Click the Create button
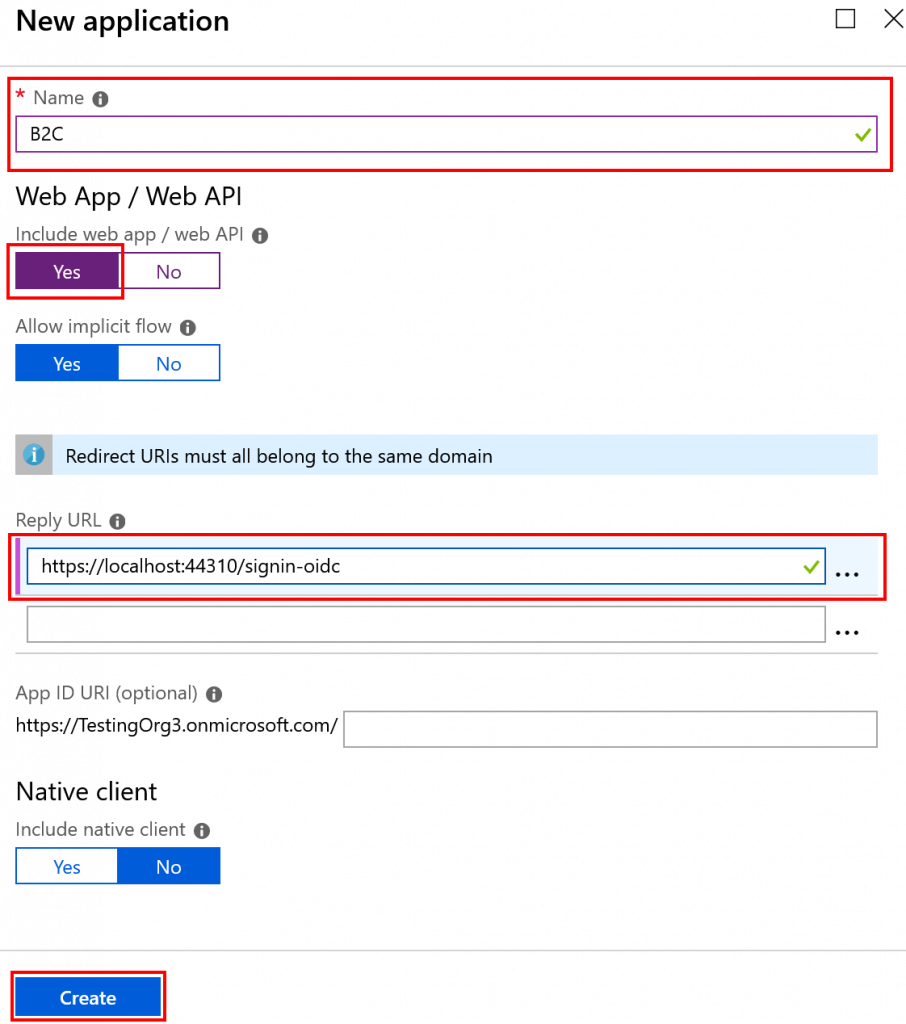The width and height of the screenshot is (906, 1024). click(88, 997)
